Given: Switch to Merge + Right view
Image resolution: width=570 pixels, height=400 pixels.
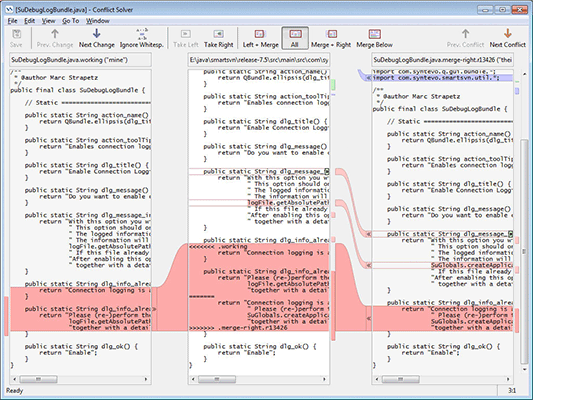Looking at the screenshot, I should [331, 38].
